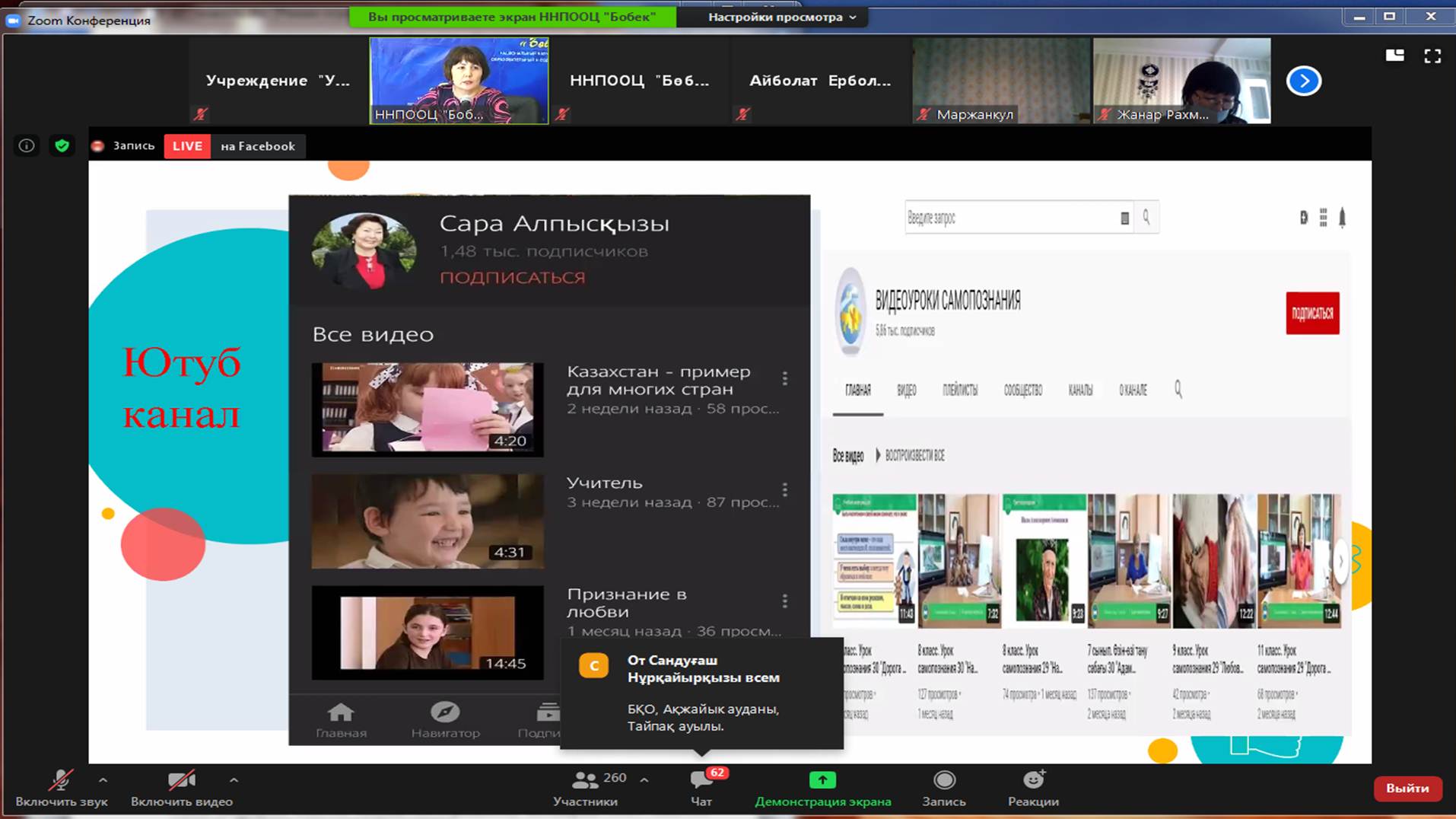
Task: Select the Маржанкул participant tile
Action: (x=1001, y=81)
